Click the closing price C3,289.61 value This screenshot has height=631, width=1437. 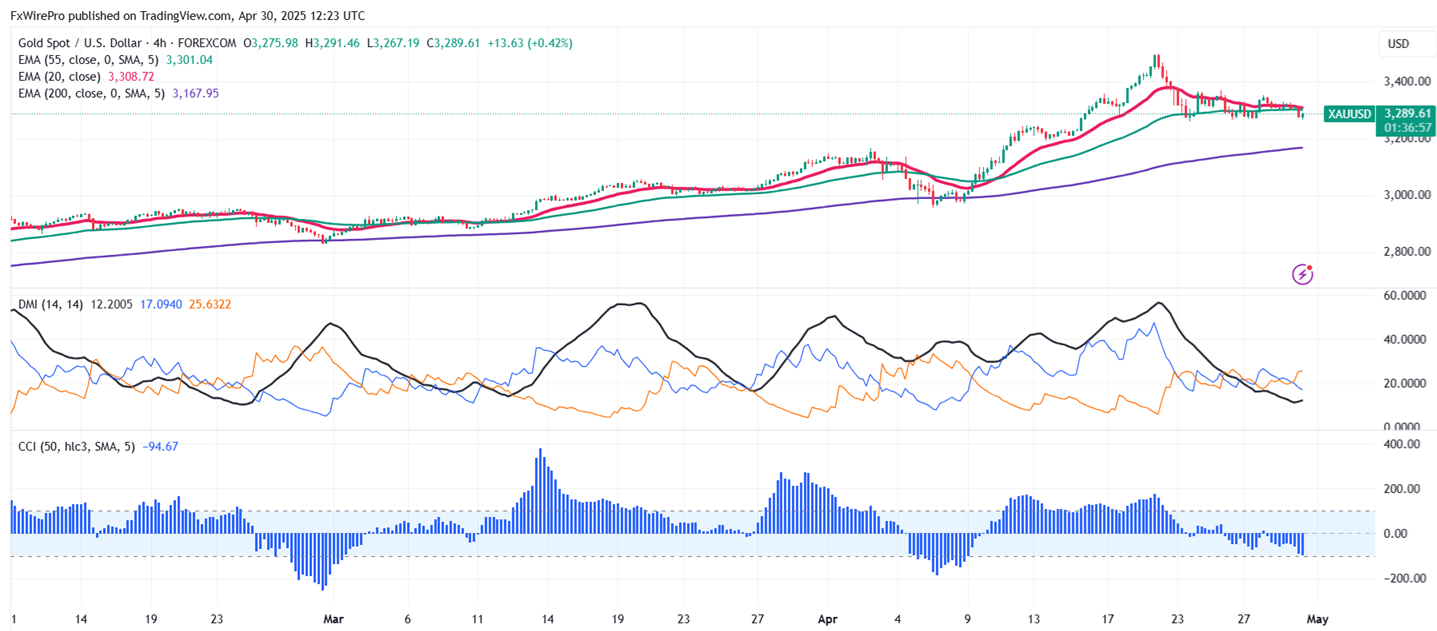click(456, 43)
